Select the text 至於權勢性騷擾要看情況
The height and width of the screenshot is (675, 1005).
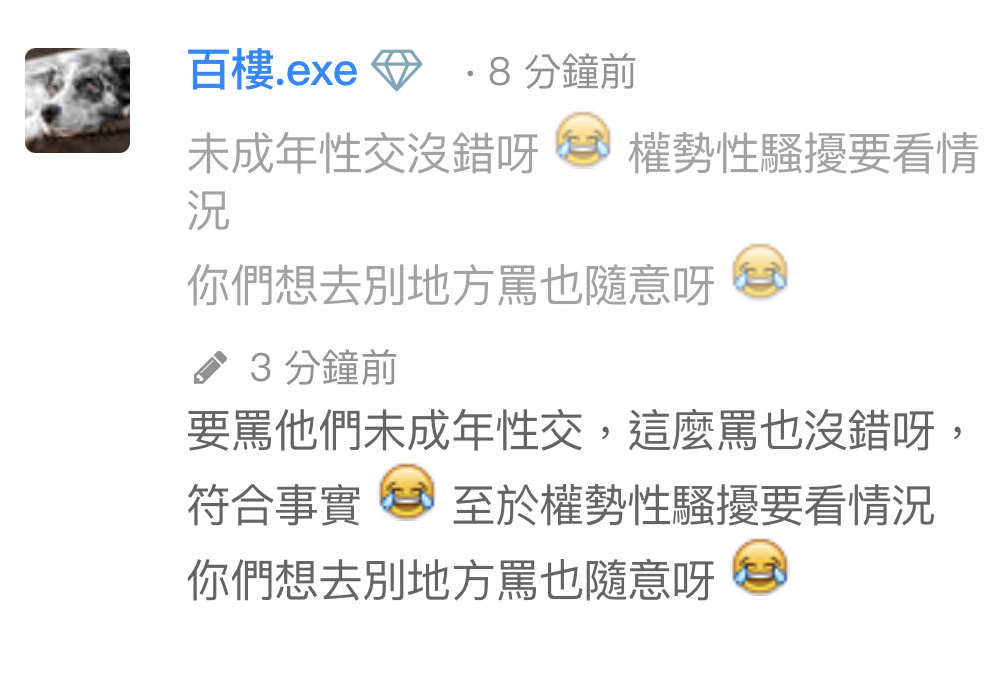click(694, 505)
